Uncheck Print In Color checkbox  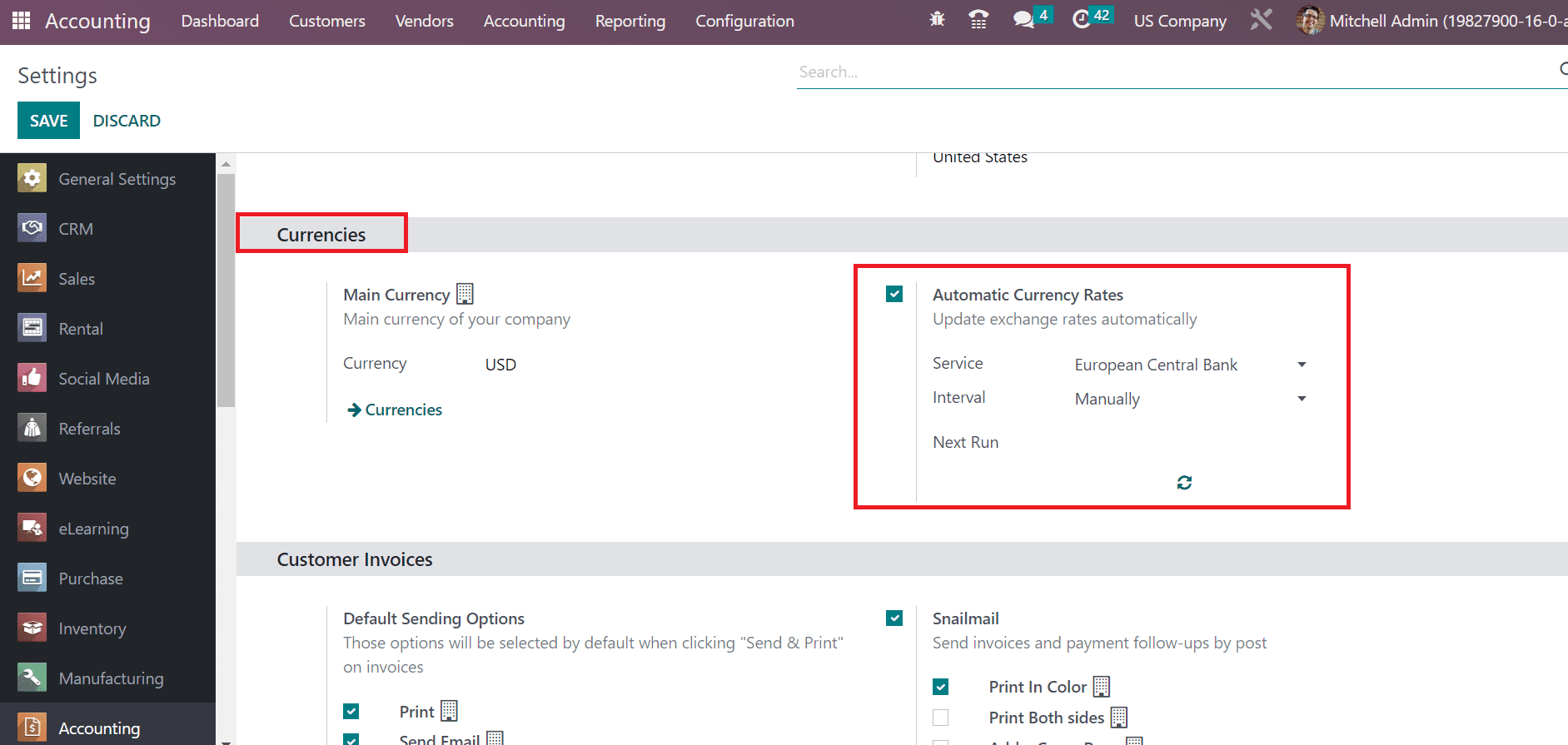[x=941, y=687]
